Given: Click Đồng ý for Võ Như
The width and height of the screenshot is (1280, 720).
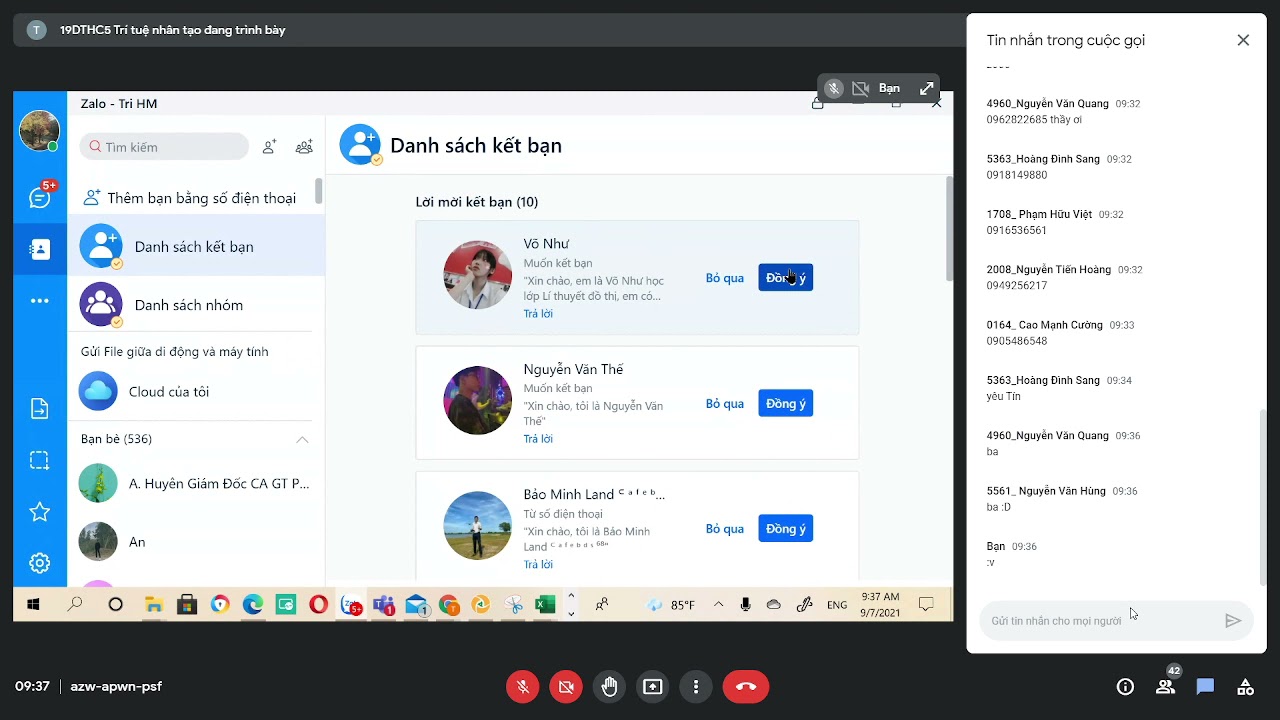Looking at the screenshot, I should (785, 278).
